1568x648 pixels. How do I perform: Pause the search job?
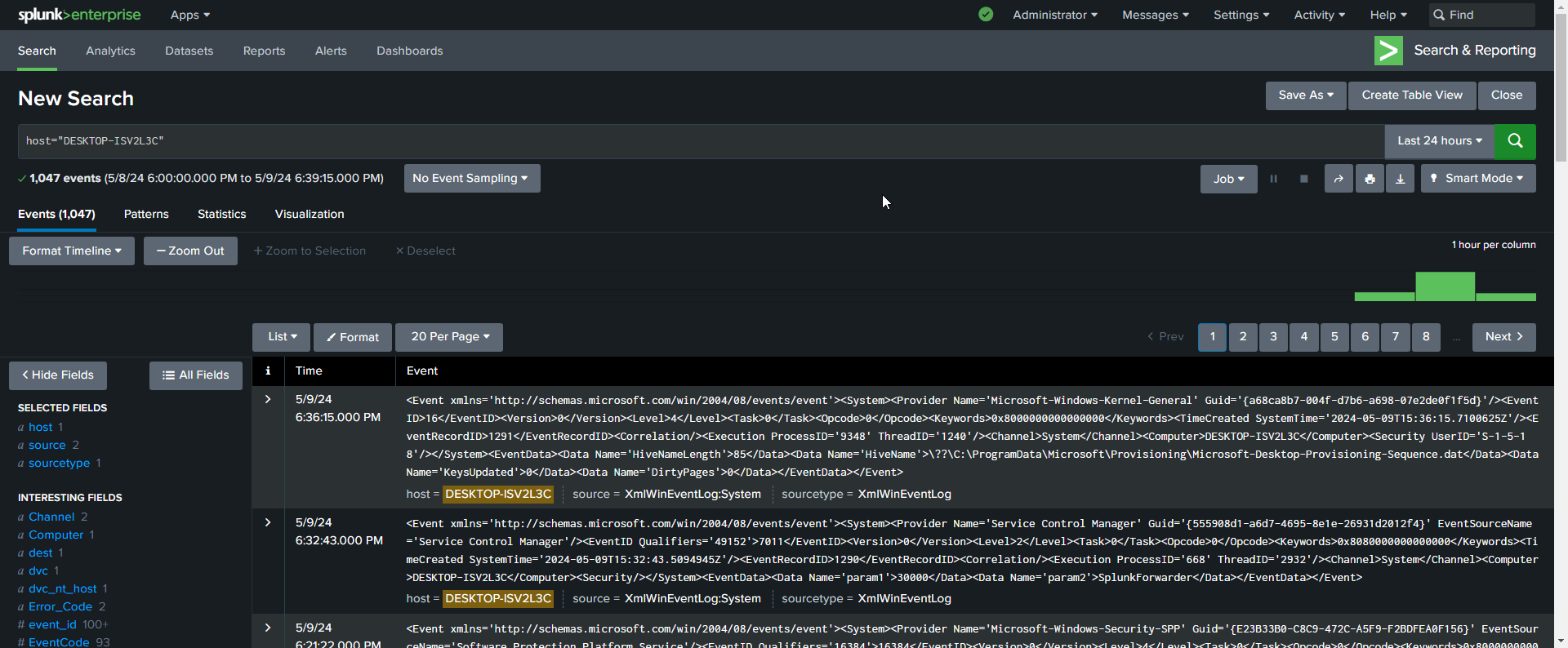(x=1273, y=179)
